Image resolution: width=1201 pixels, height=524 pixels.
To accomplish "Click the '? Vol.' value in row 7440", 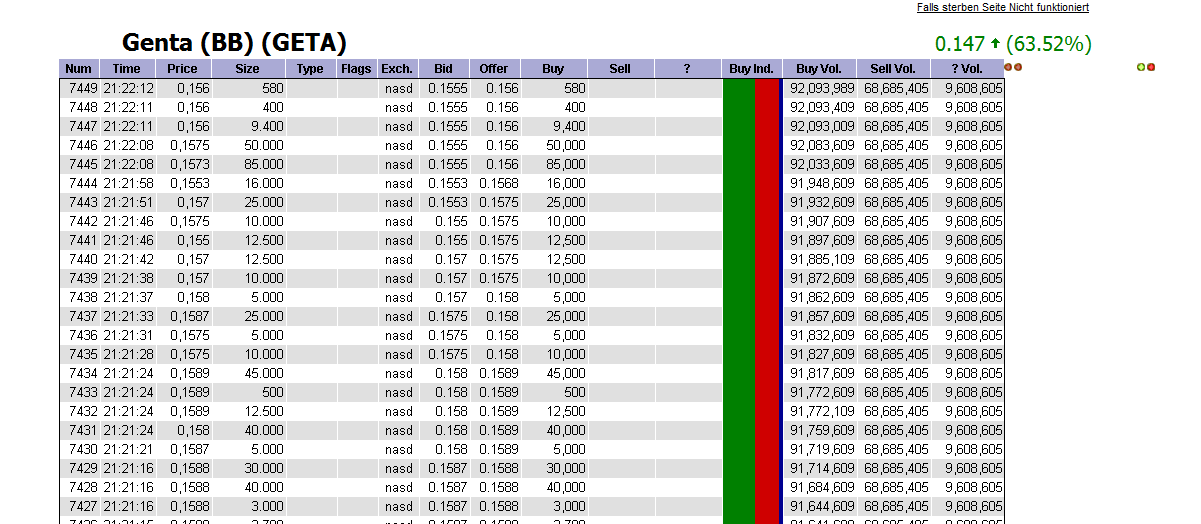I will coord(974,259).
